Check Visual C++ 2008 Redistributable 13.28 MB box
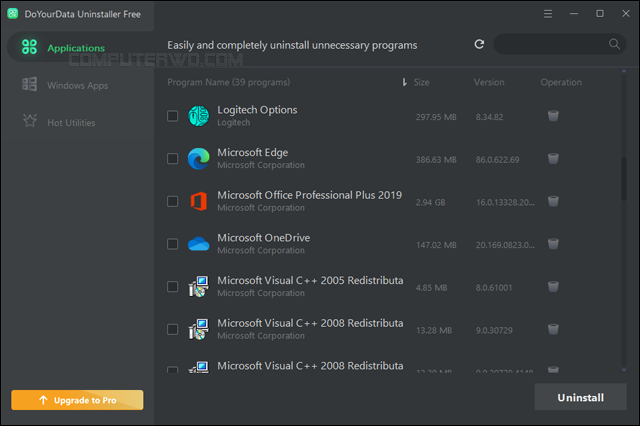The width and height of the screenshot is (640, 426). [173, 329]
